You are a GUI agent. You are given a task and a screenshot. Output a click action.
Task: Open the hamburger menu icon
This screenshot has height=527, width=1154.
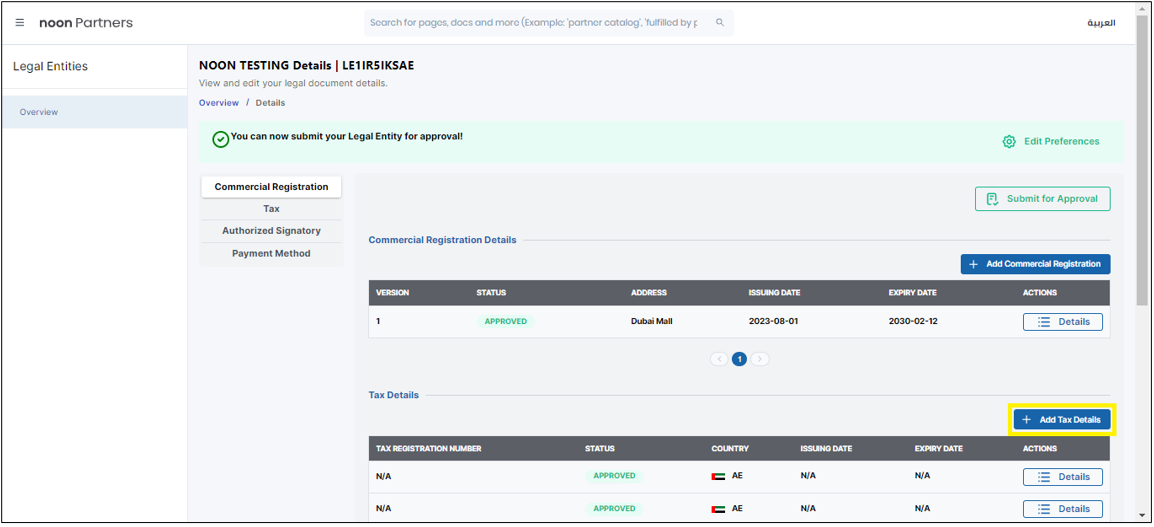pyautogui.click(x=20, y=22)
